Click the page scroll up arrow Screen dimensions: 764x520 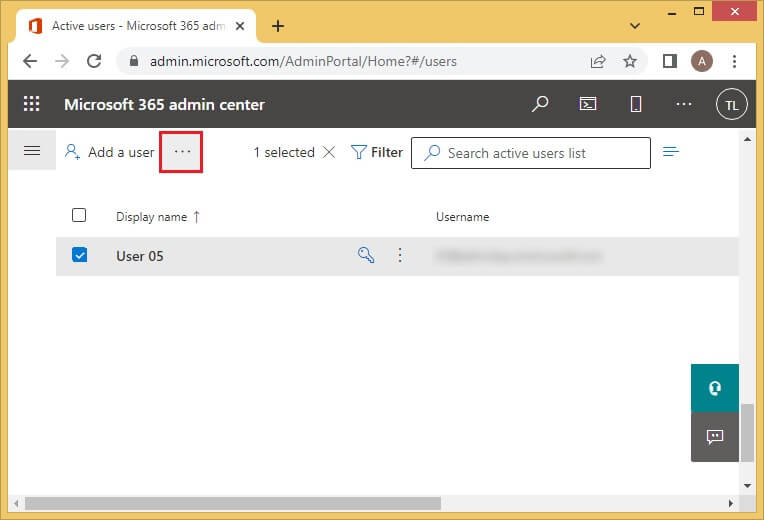click(747, 139)
